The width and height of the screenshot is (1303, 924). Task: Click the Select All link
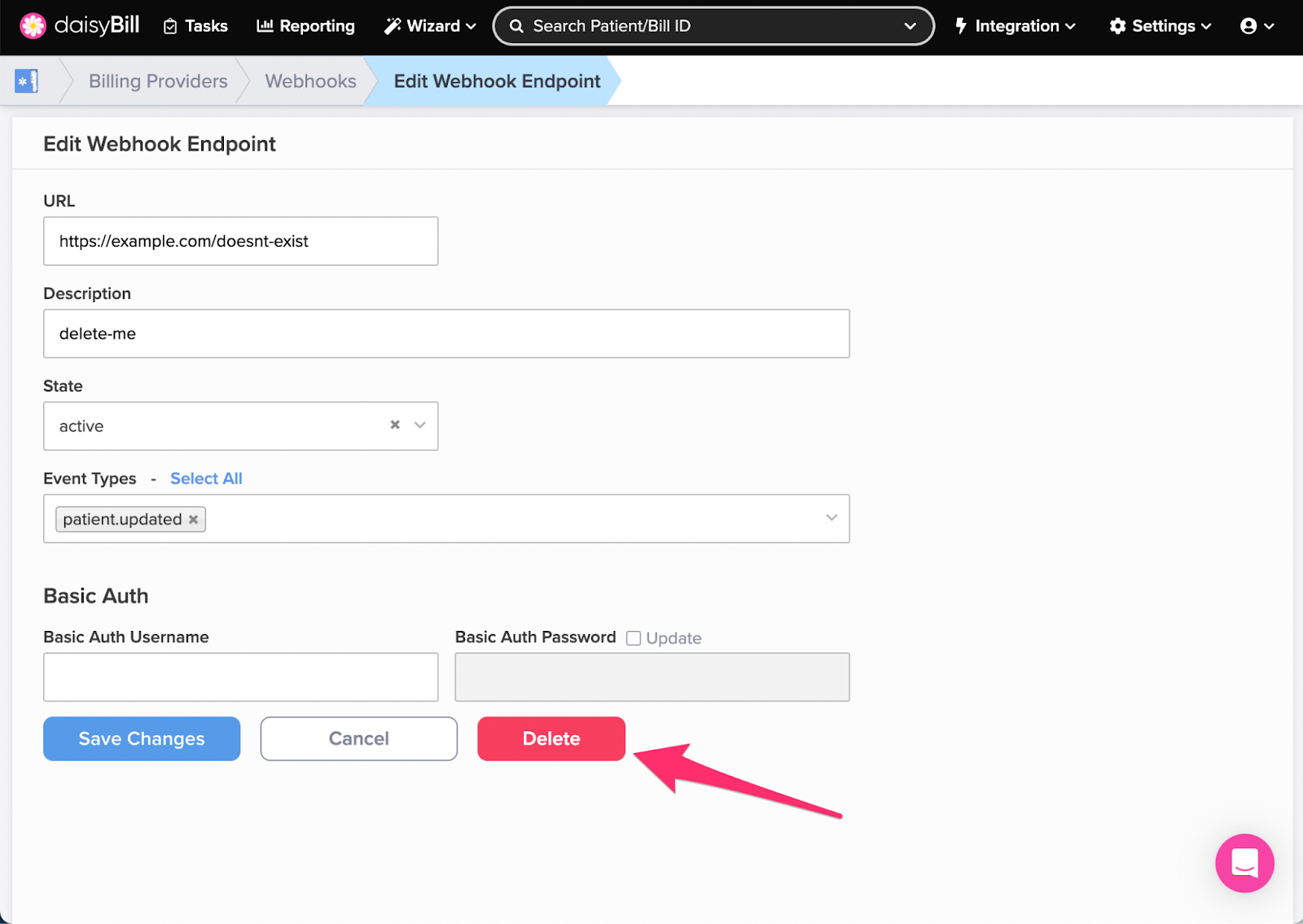(206, 479)
